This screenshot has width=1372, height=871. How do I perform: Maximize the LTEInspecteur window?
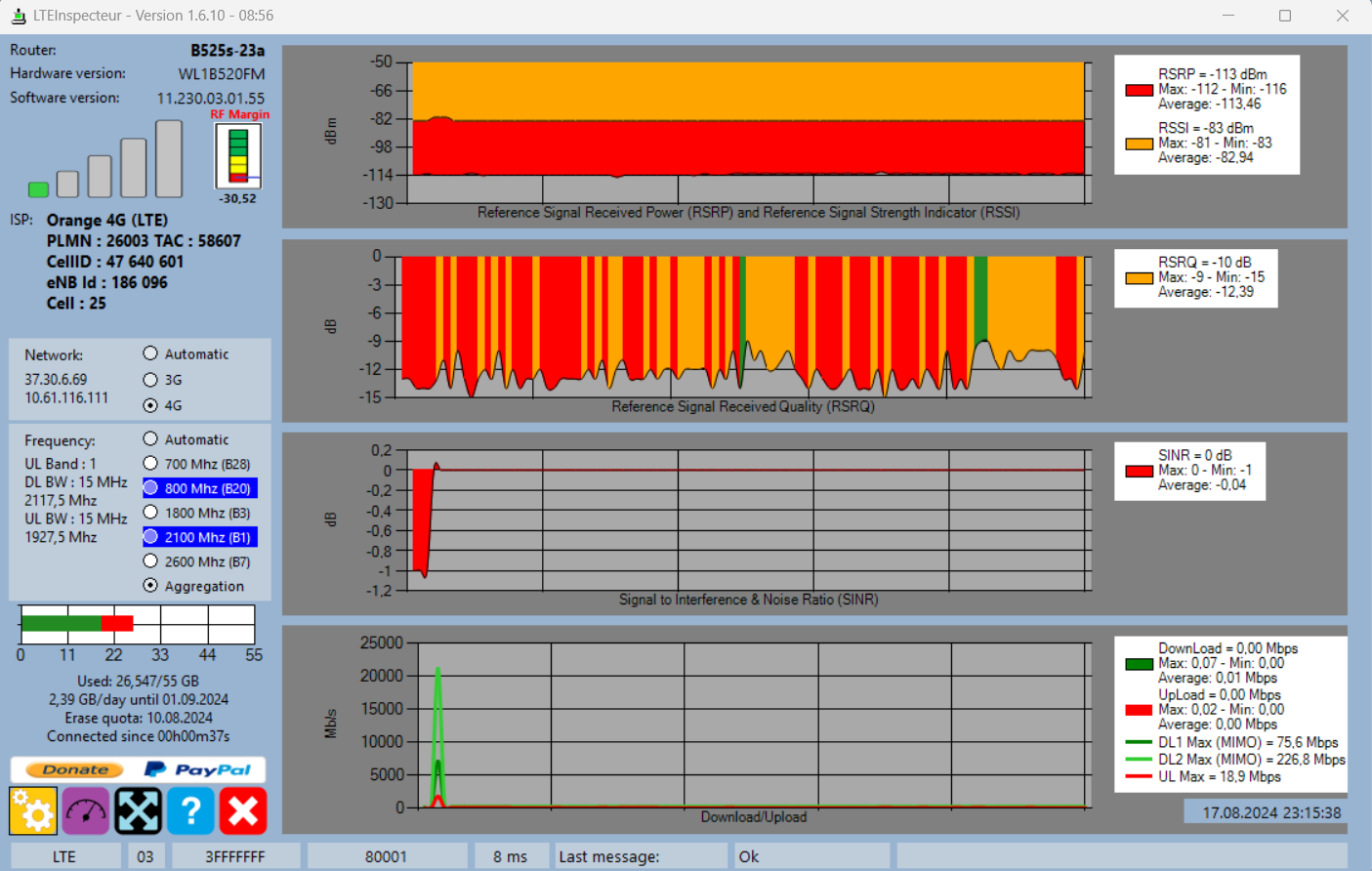[1285, 16]
